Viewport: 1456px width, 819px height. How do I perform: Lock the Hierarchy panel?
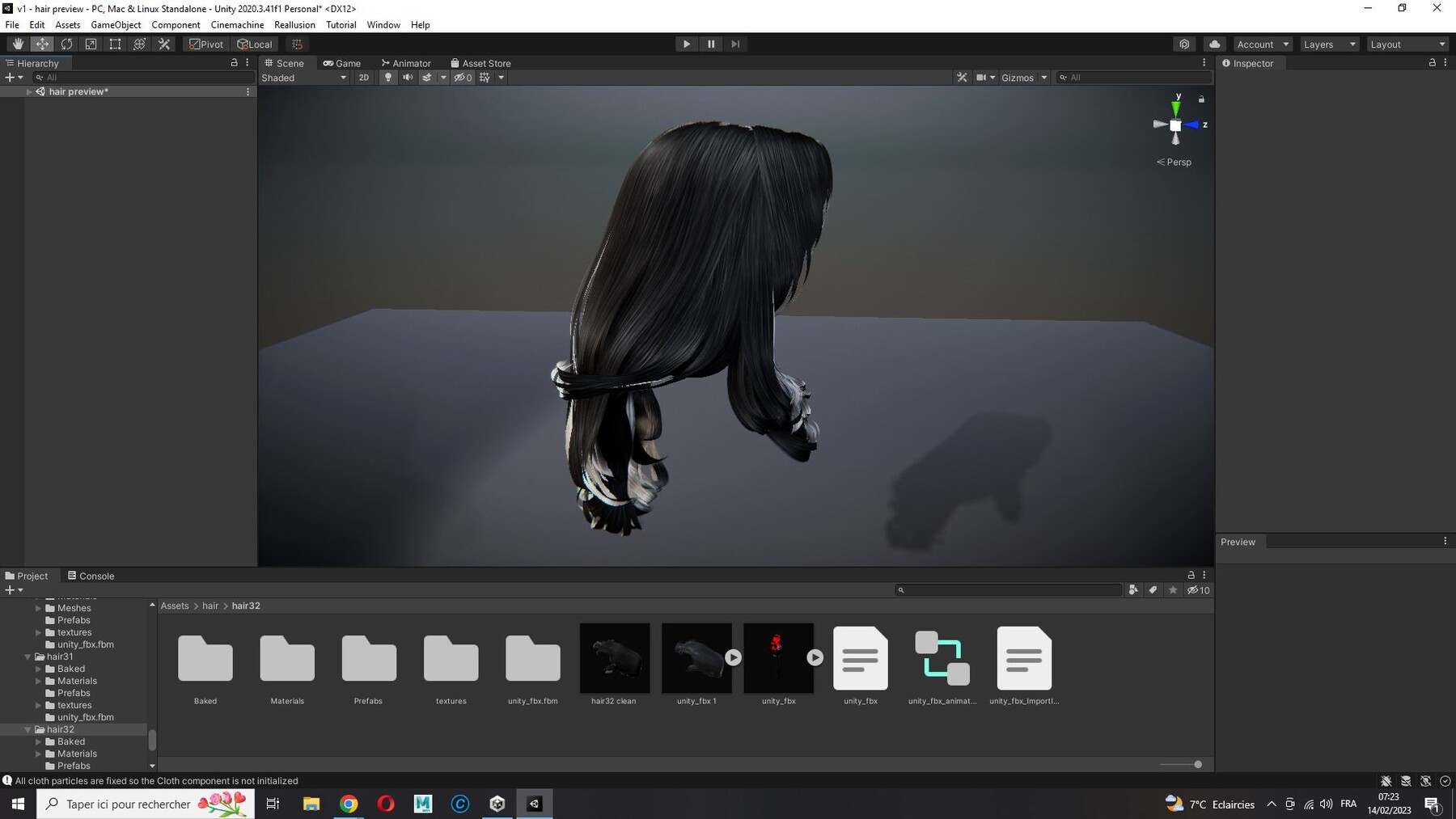pos(235,62)
